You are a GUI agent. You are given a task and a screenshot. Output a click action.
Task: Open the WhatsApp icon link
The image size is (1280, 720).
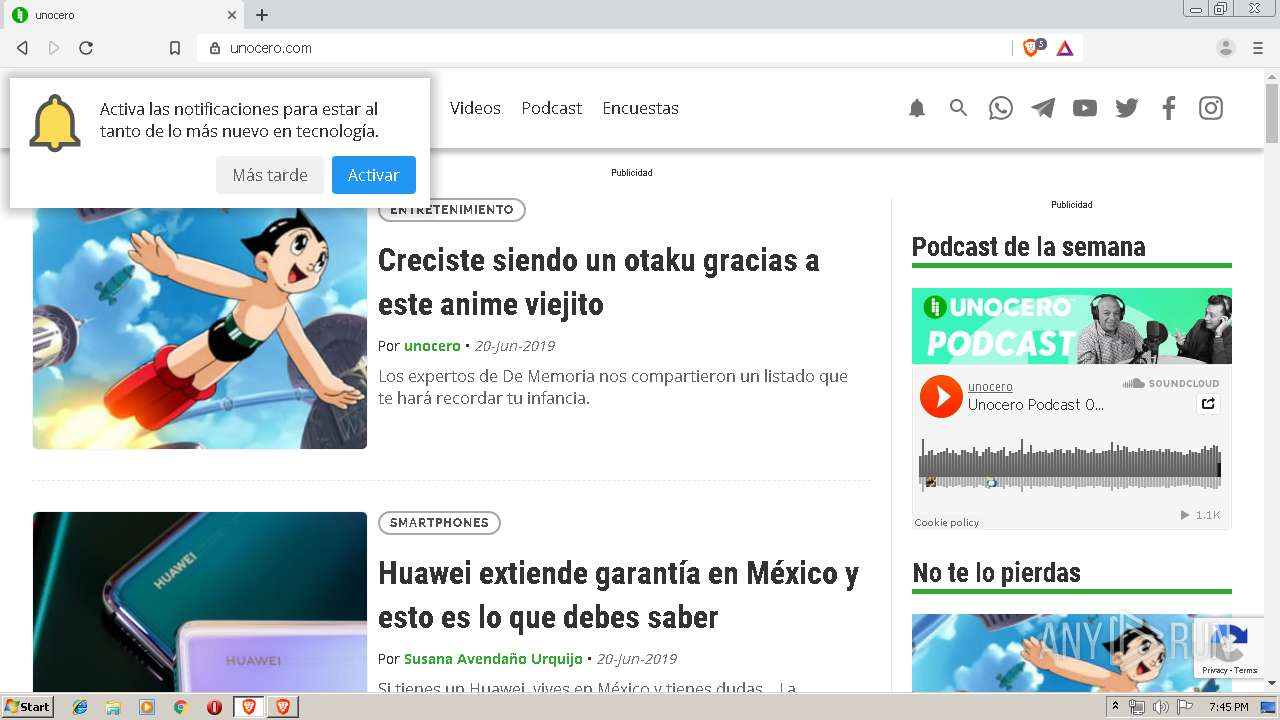(1001, 108)
